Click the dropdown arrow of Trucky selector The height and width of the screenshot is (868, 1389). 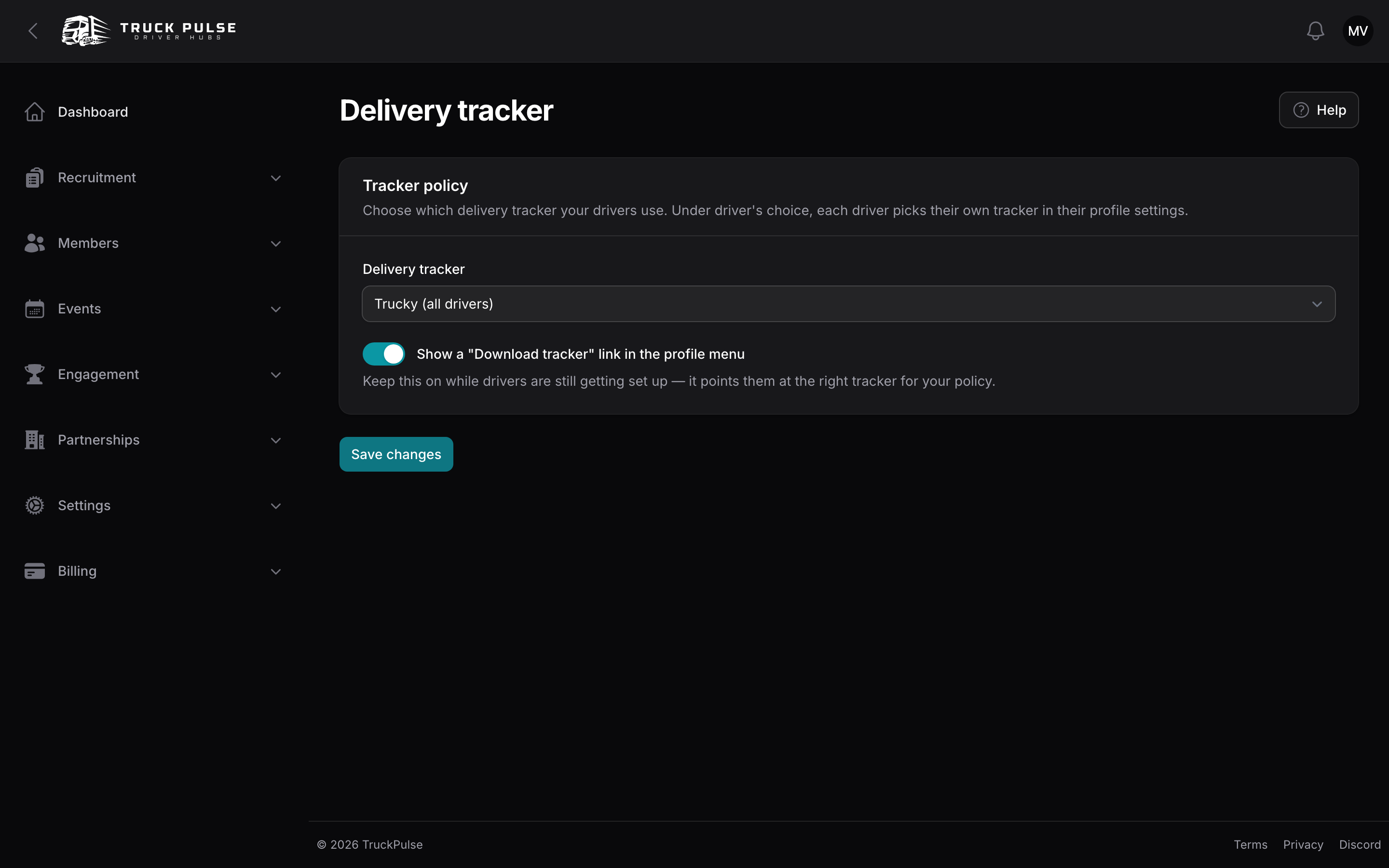(1317, 304)
